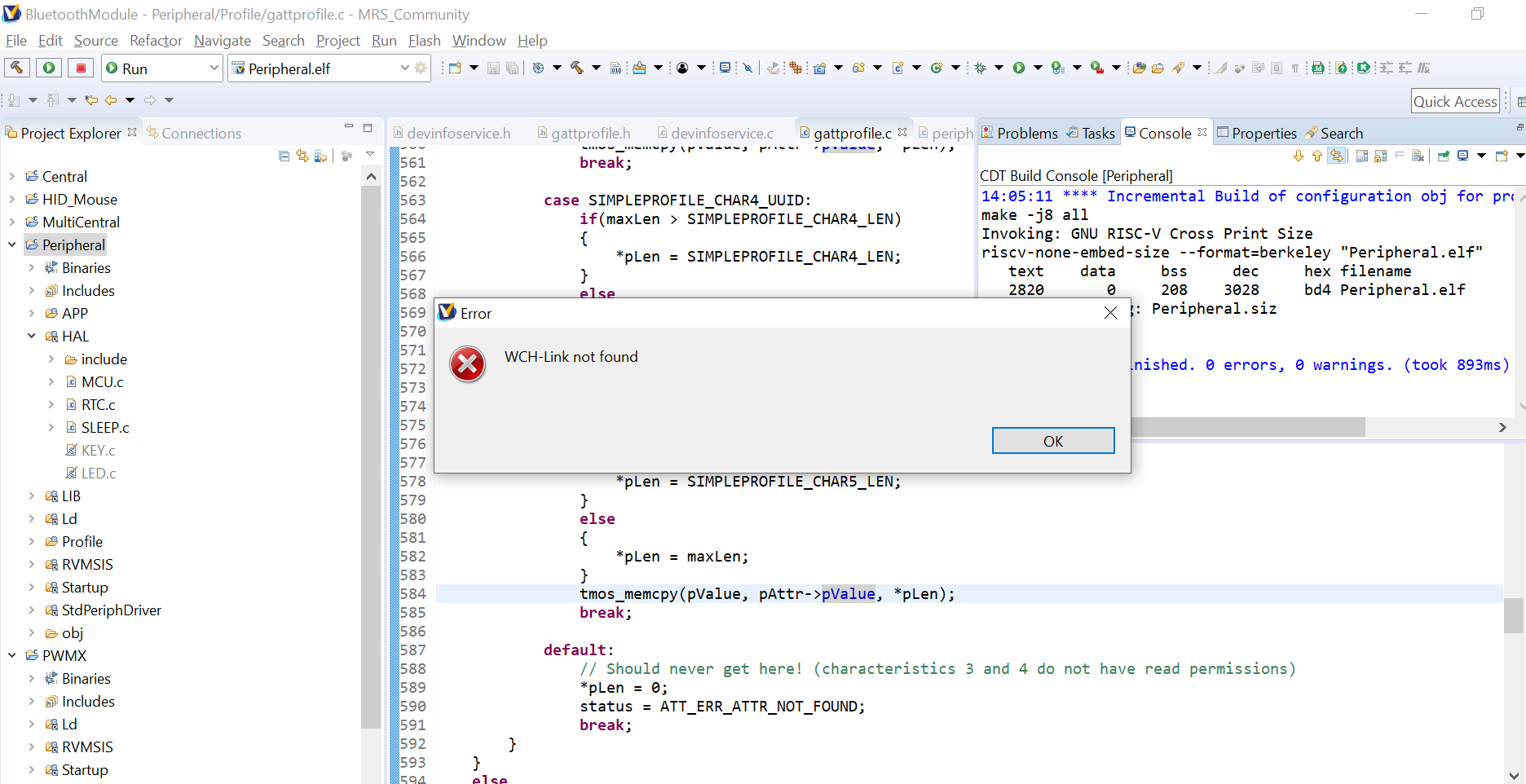Screen dimensions: 1526x784
Task: Click OK in the Error dialog
Action: tap(1053, 441)
